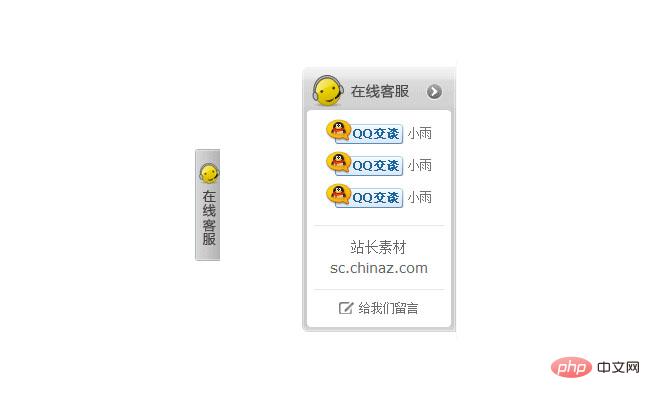Select the second 小雨 agent name

tap(420, 165)
